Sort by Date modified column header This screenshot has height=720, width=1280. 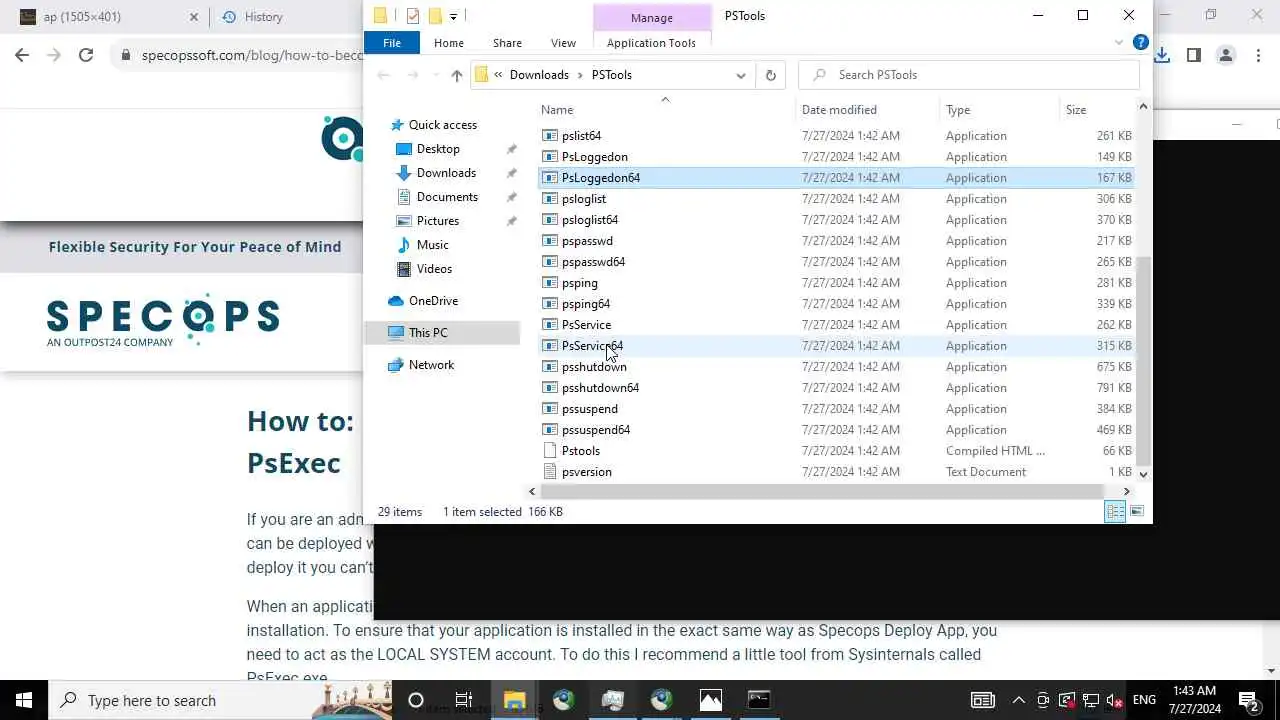[x=839, y=110]
